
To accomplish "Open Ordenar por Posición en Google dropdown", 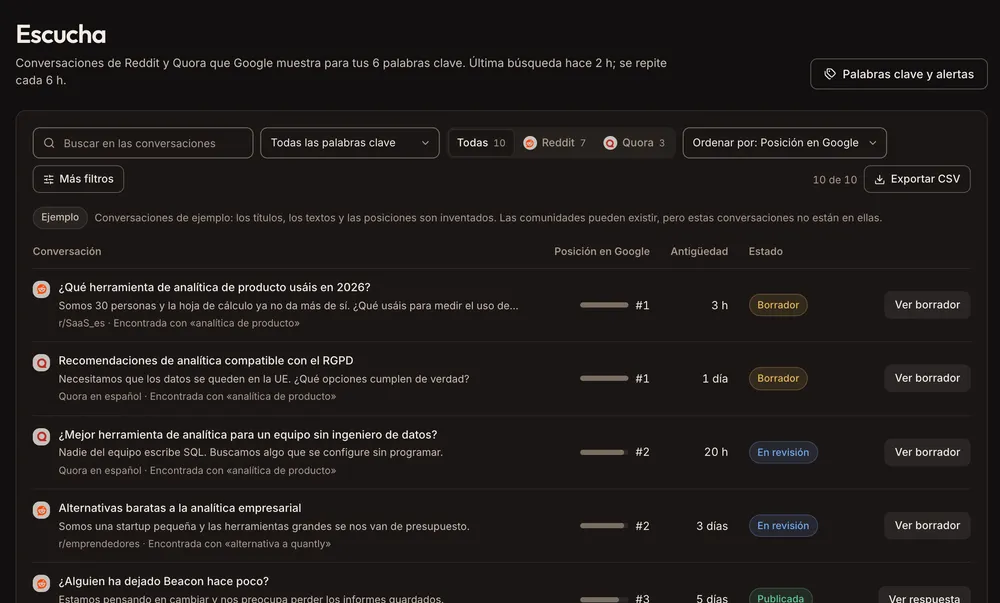I will pos(784,143).
